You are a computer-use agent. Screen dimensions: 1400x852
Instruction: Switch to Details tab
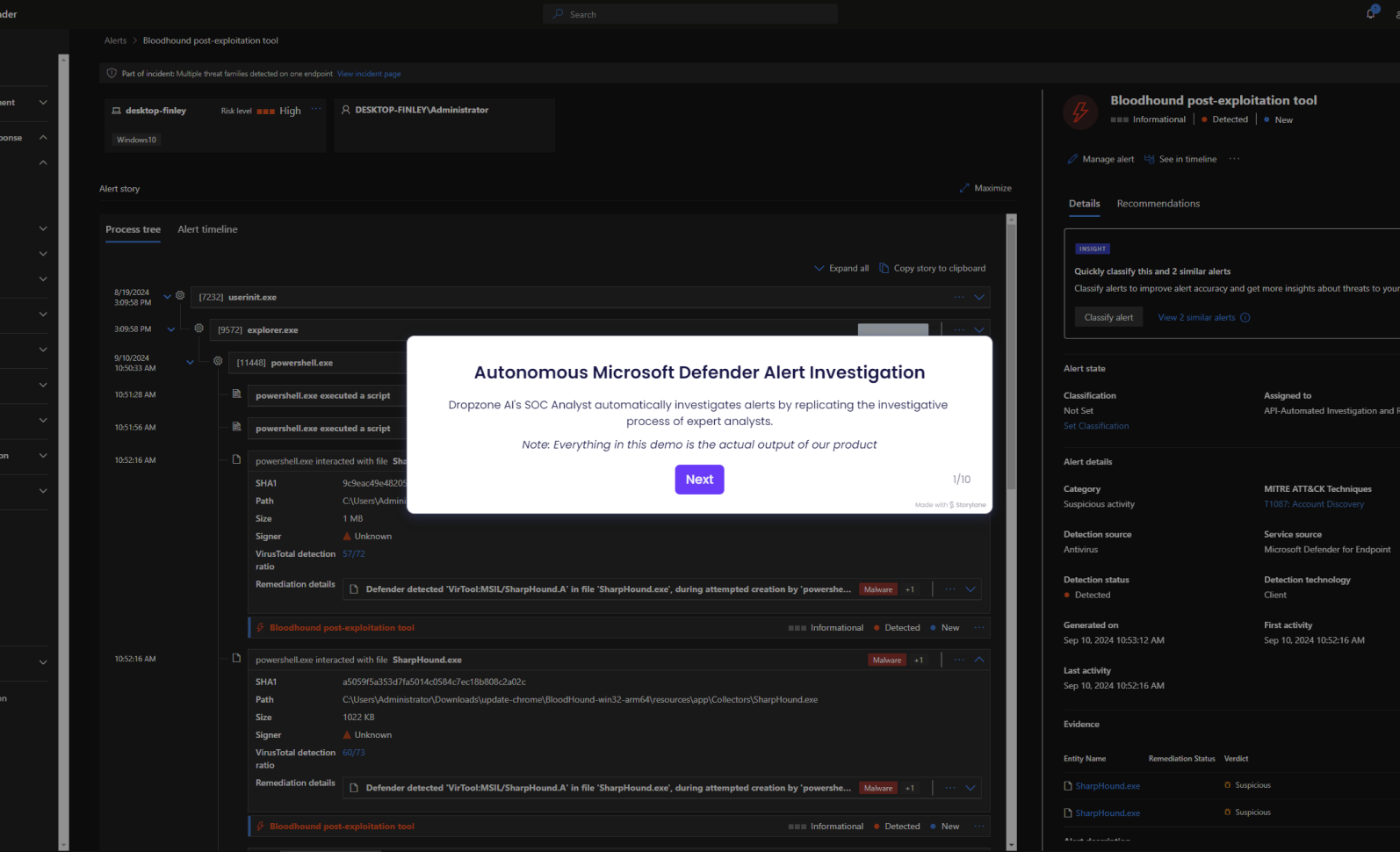point(1084,204)
